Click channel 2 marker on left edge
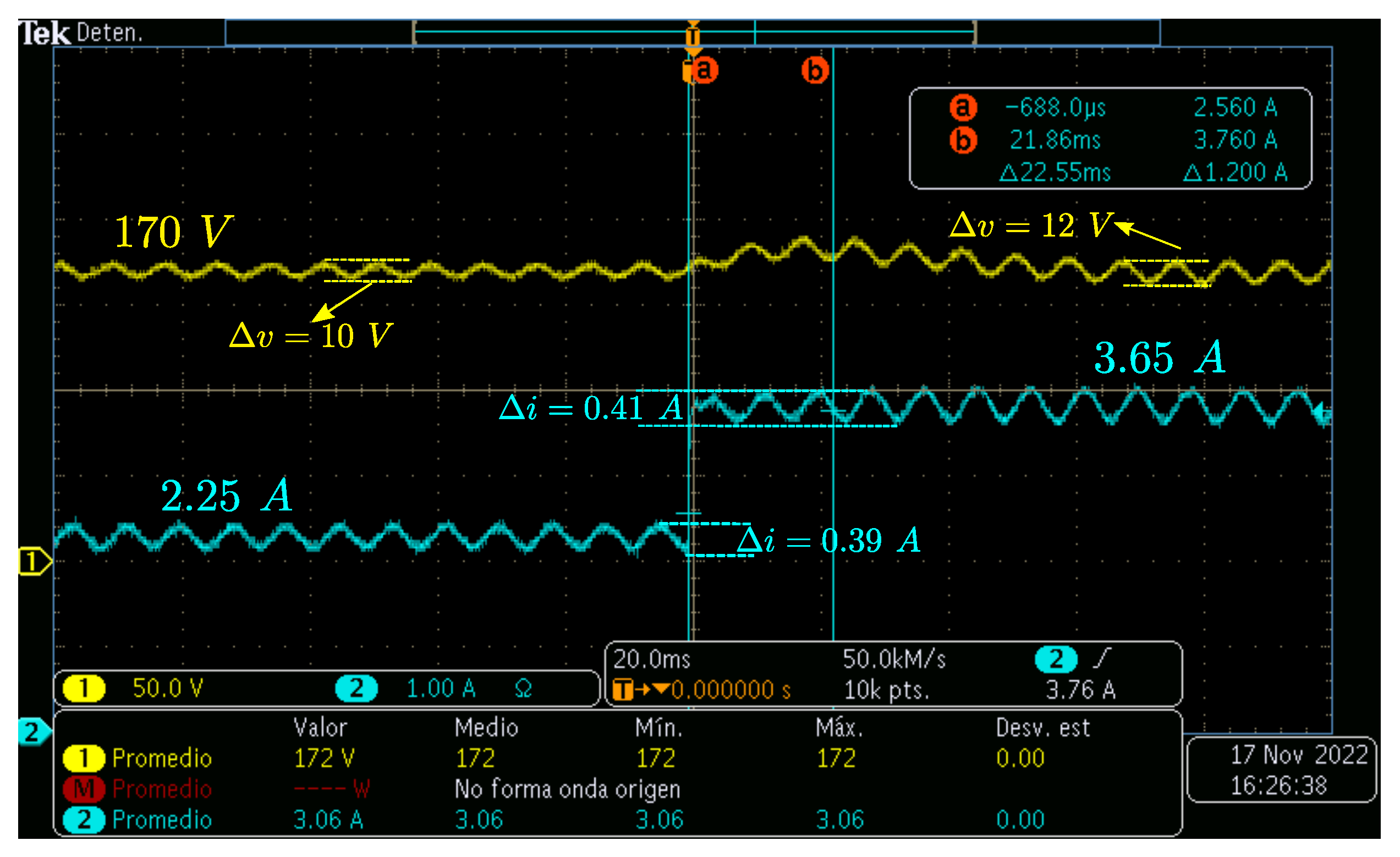Screen dimensions: 1400x857 click(x=32, y=733)
